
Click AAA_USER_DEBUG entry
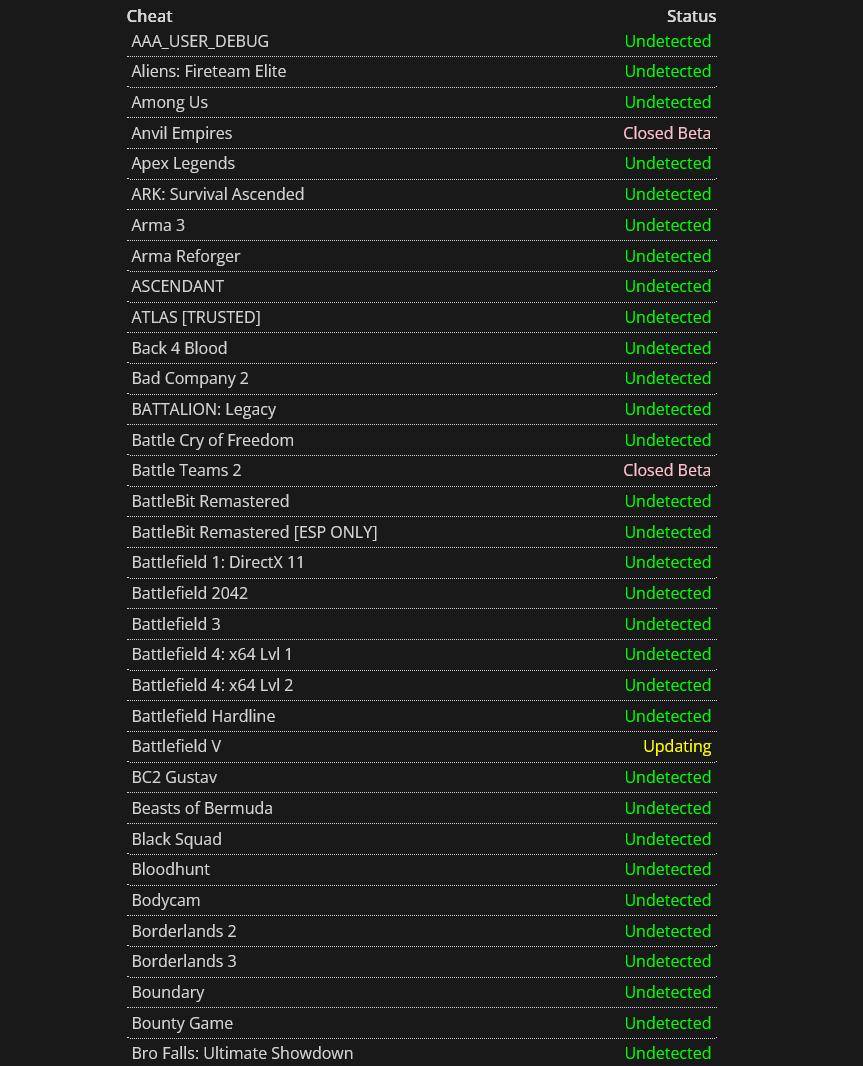pyautogui.click(x=200, y=41)
